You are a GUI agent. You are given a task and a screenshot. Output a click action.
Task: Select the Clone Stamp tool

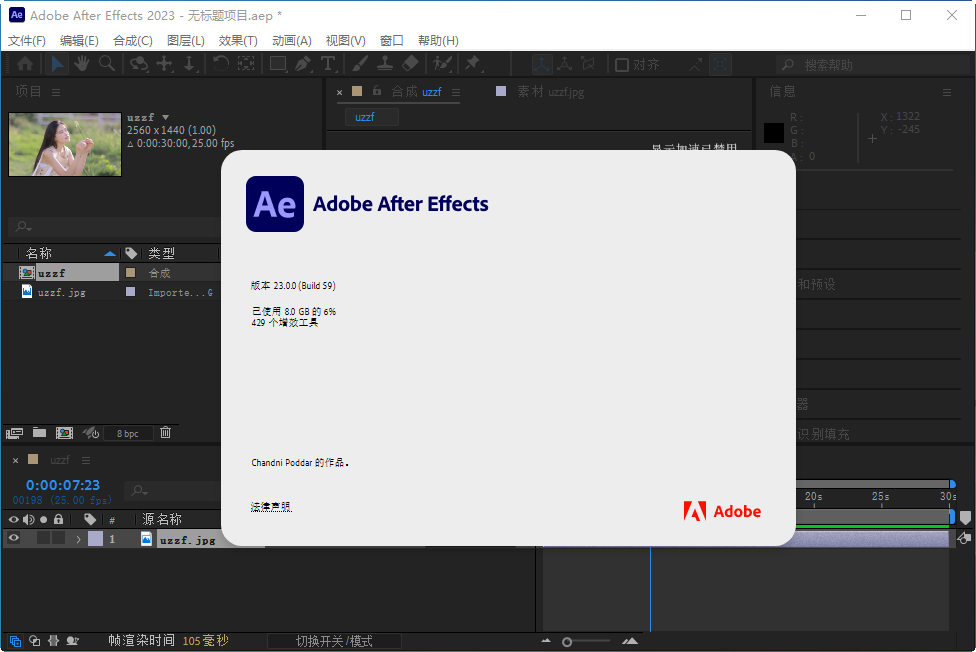(385, 64)
